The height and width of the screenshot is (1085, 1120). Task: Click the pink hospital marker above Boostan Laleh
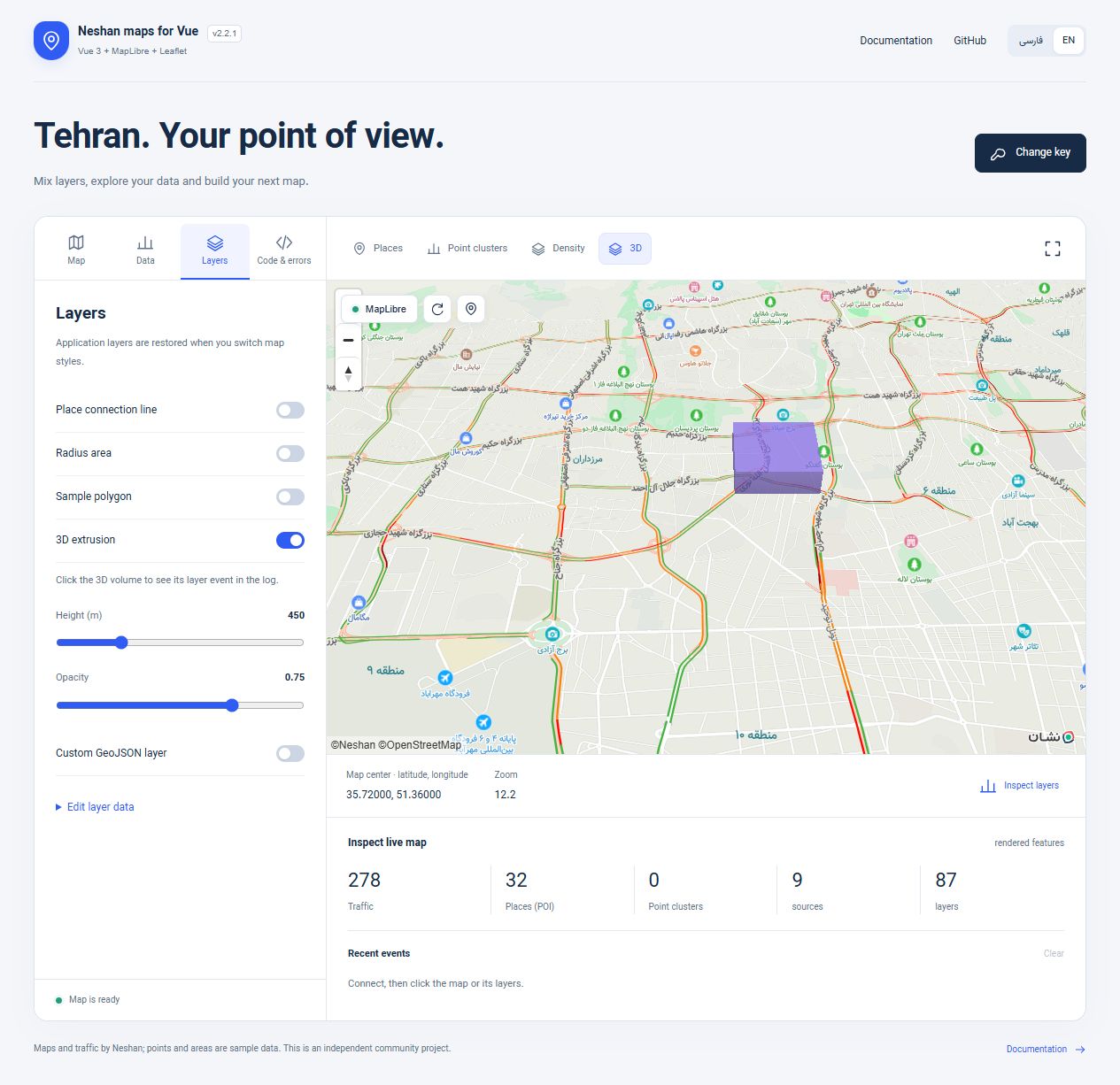pos(910,541)
